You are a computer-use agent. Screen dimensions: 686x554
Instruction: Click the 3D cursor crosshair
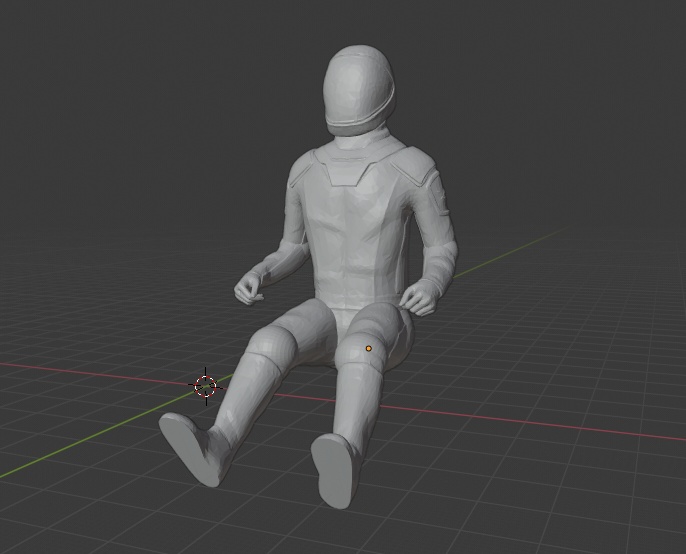[206, 386]
